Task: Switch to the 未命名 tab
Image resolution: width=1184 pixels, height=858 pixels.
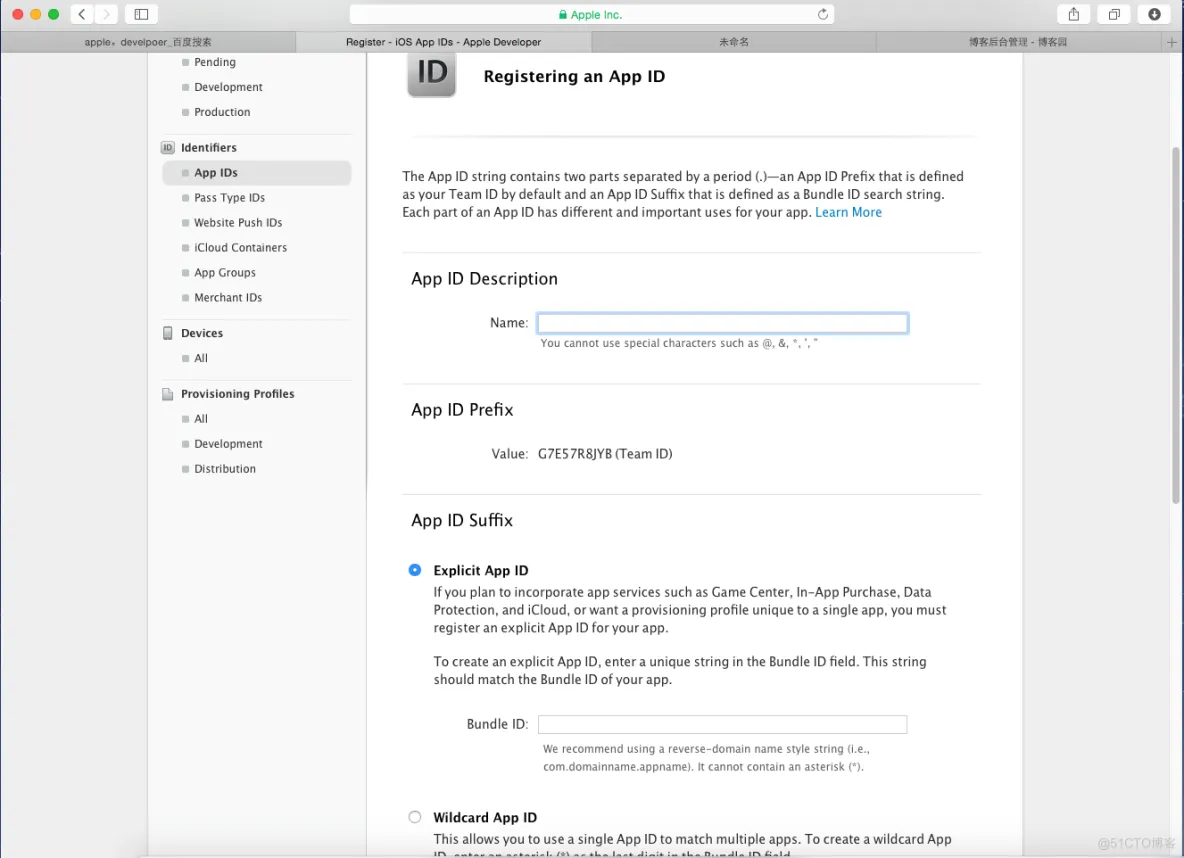Action: [734, 42]
